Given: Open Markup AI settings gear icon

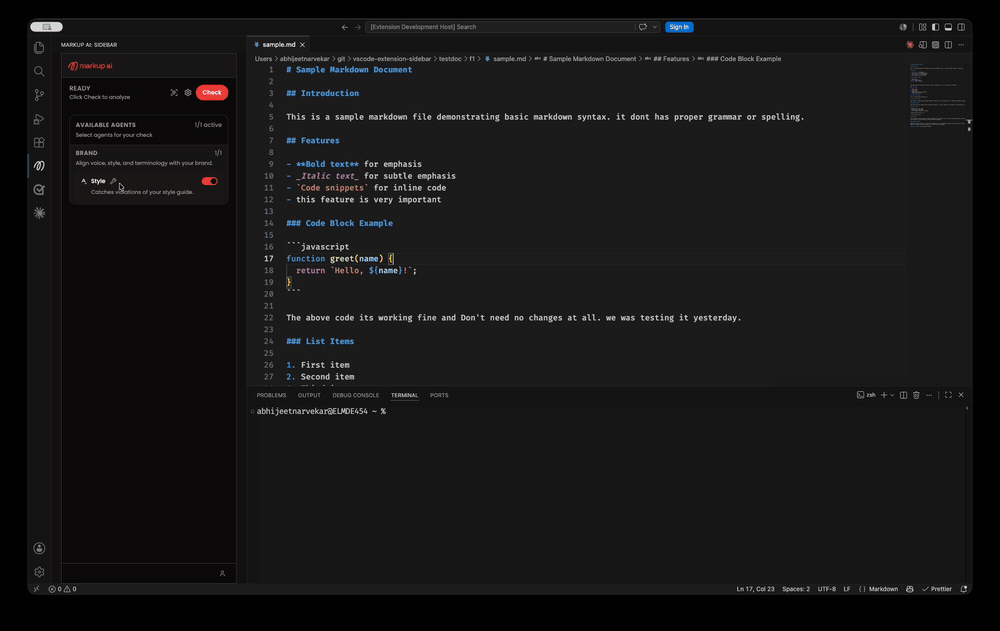Looking at the screenshot, I should (188, 93).
